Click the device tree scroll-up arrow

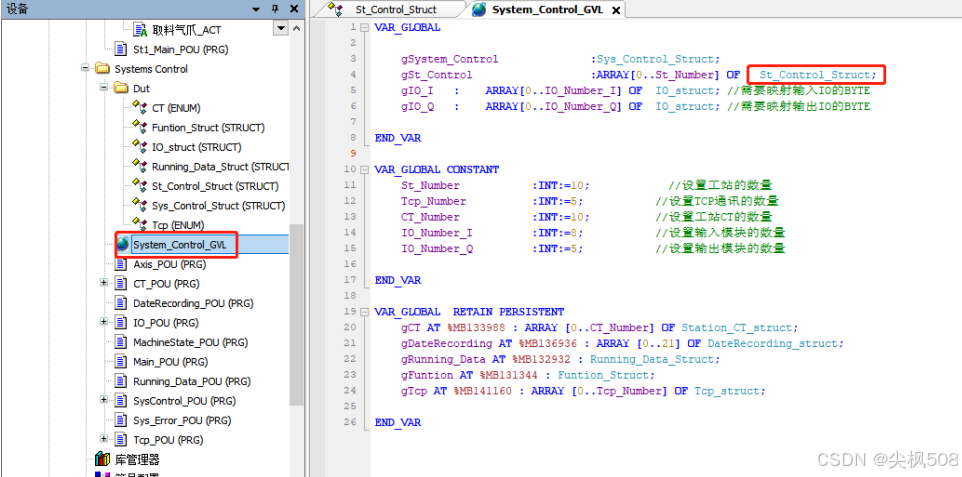coord(297,29)
